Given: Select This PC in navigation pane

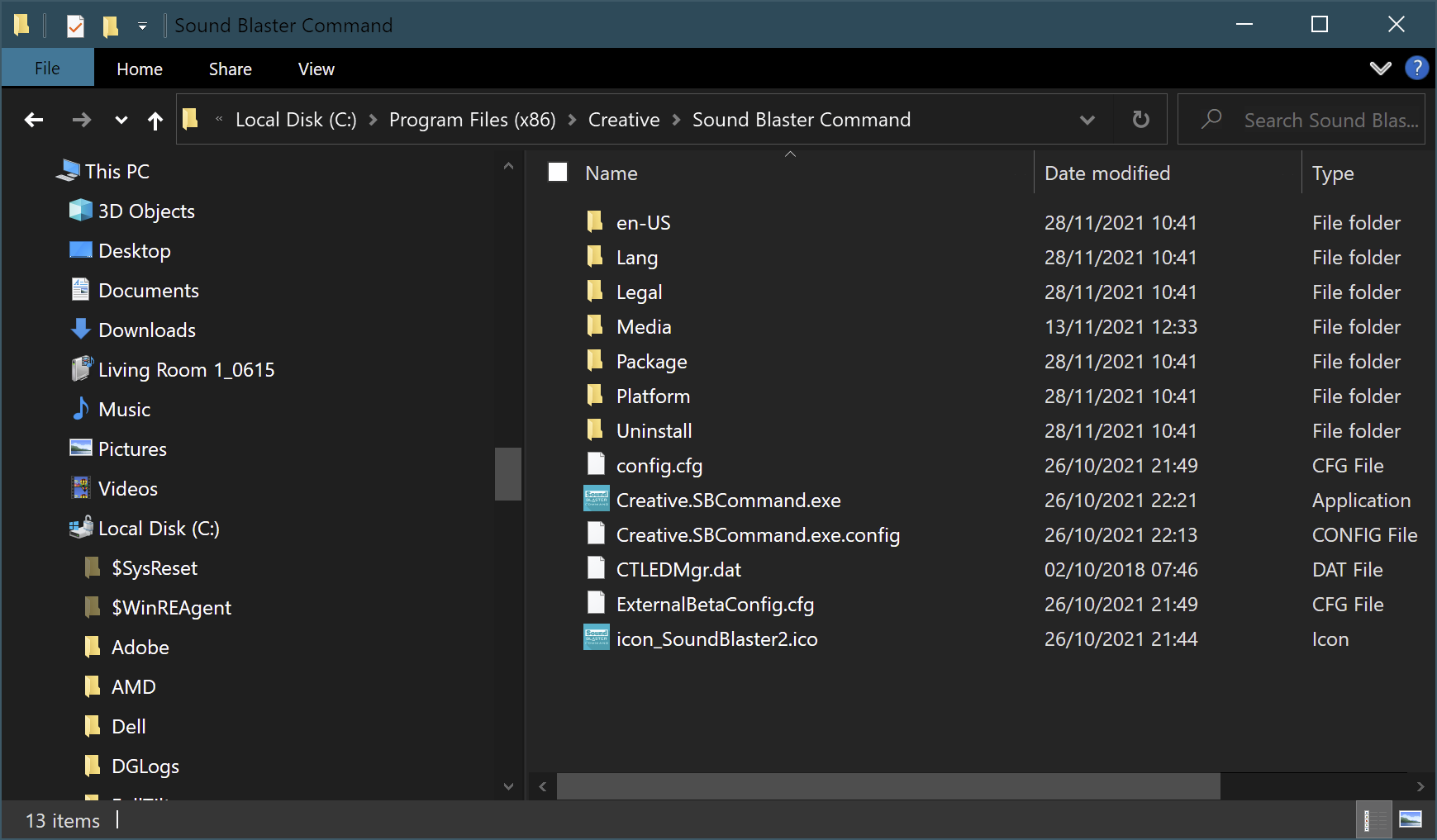Looking at the screenshot, I should click(x=117, y=172).
